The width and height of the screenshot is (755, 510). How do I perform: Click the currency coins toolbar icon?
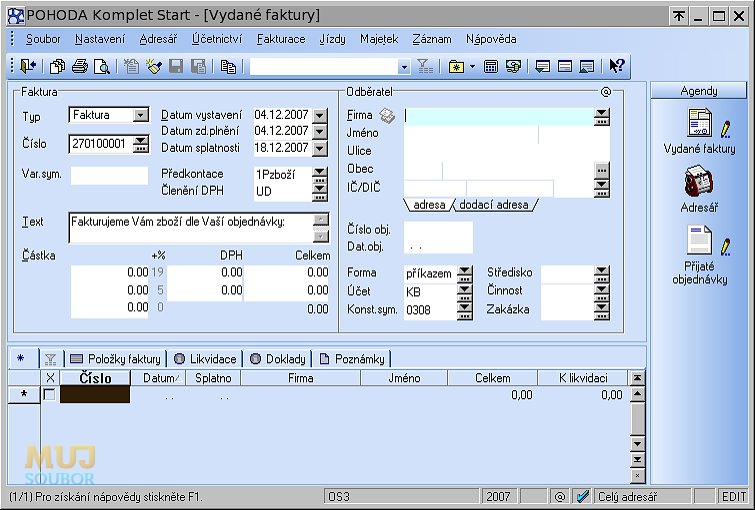pyautogui.click(x=513, y=66)
